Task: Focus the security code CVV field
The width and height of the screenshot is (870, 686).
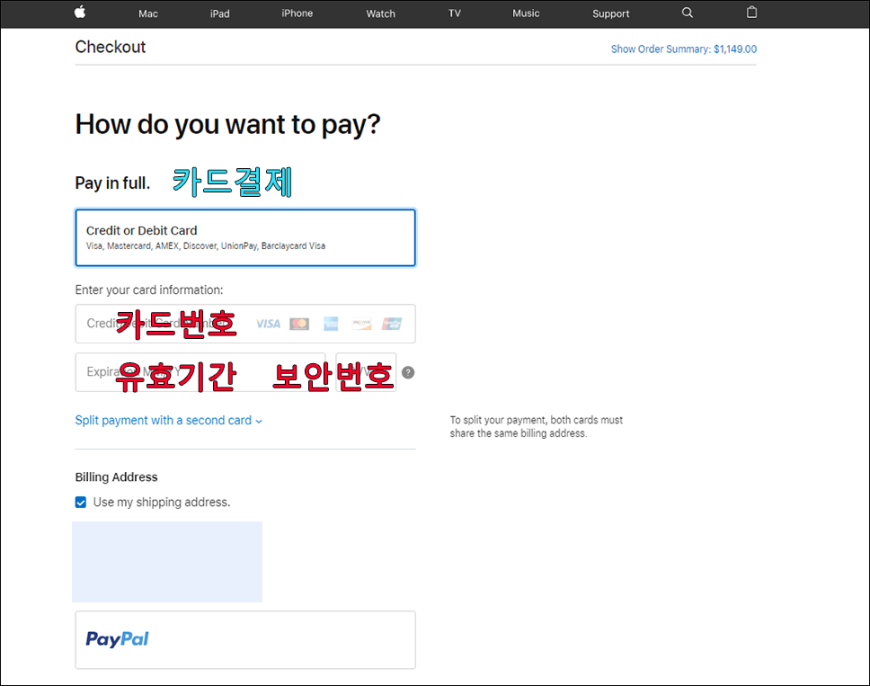Action: 366,372
